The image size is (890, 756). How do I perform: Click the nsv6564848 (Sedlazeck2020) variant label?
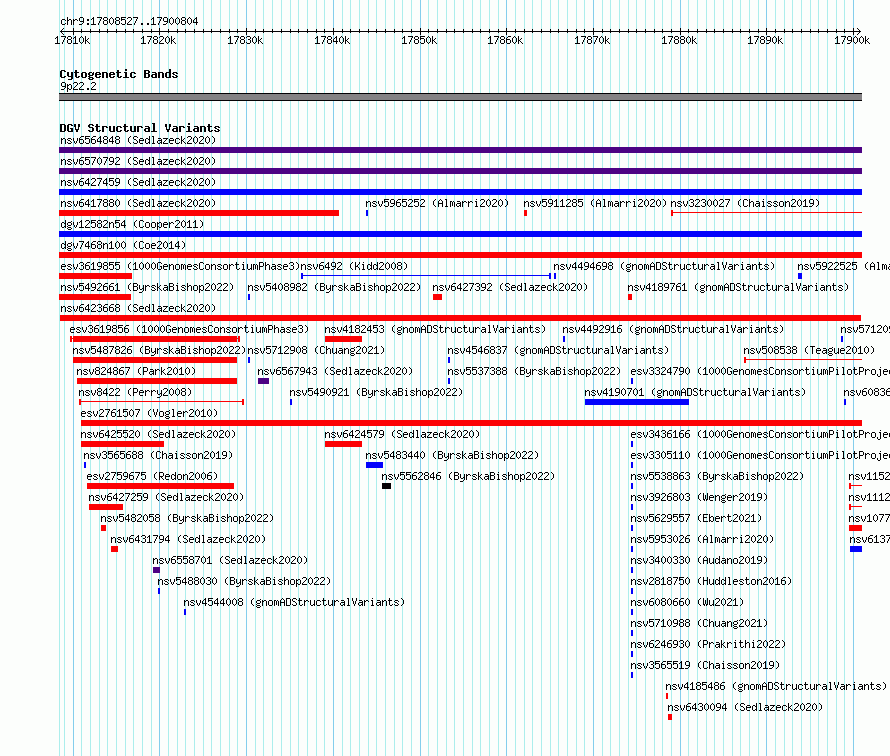[138, 140]
